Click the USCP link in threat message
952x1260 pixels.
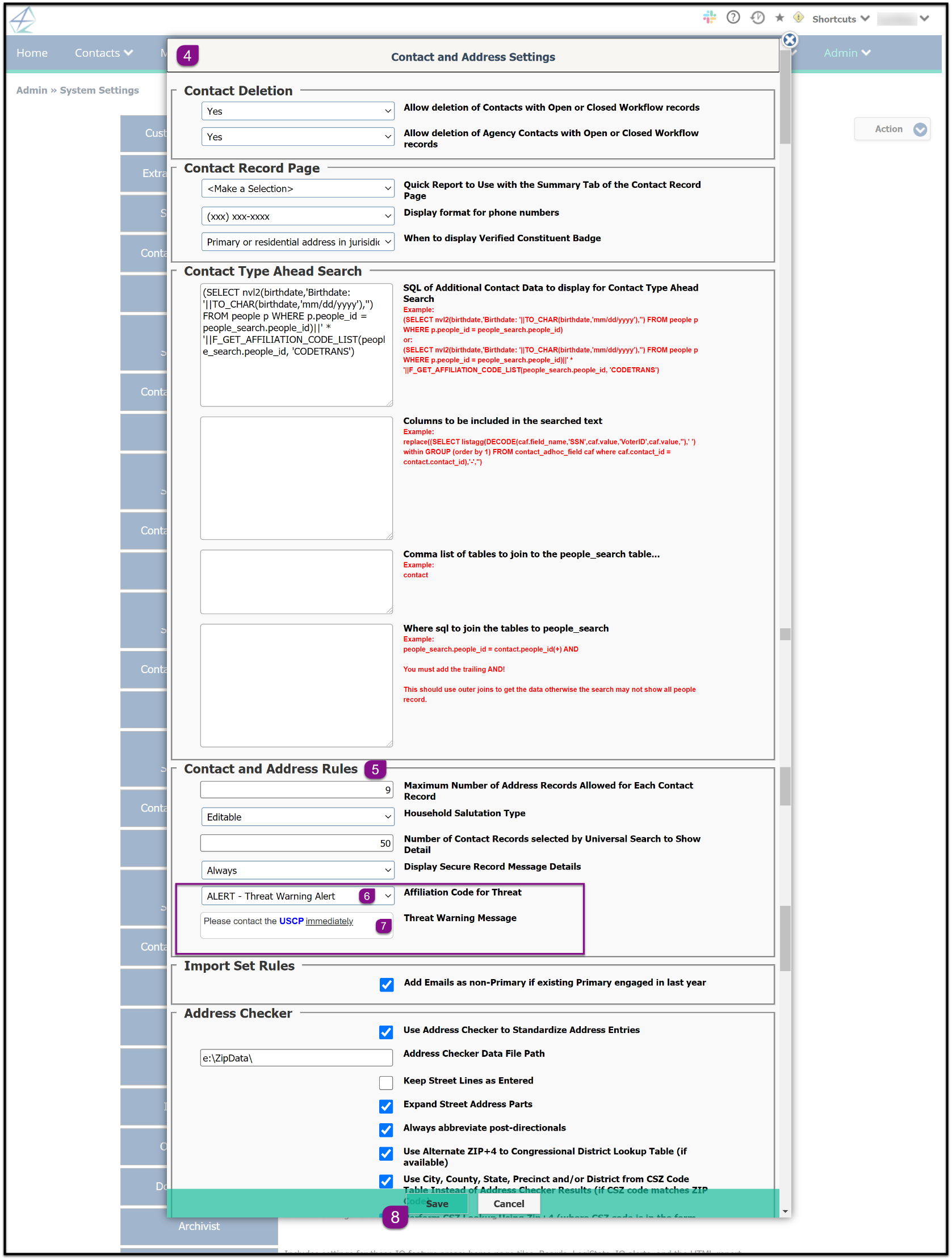pyautogui.click(x=291, y=921)
